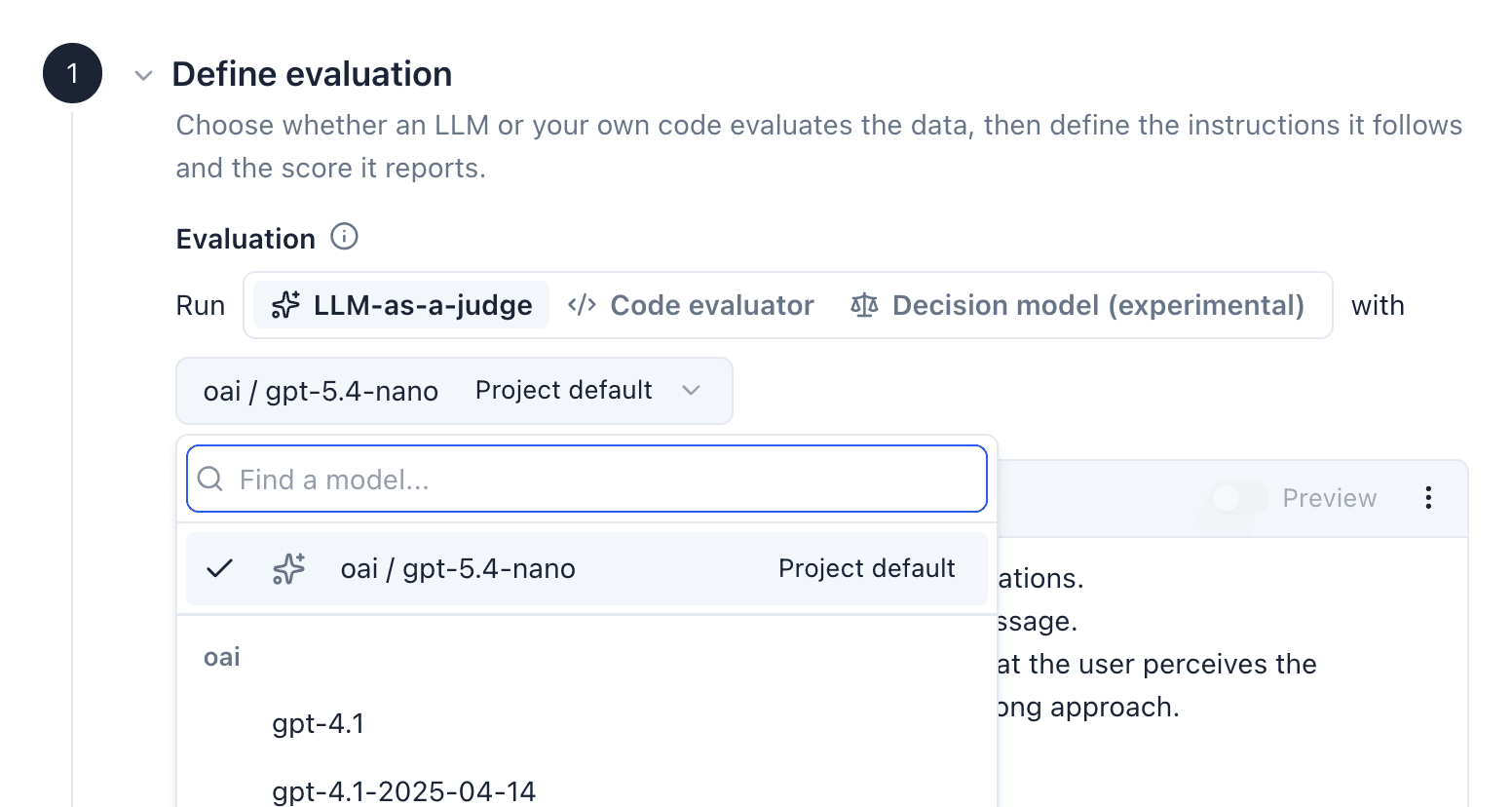Toggle the Preview switch
Screen dimensions: 1512x807
(x=1238, y=498)
